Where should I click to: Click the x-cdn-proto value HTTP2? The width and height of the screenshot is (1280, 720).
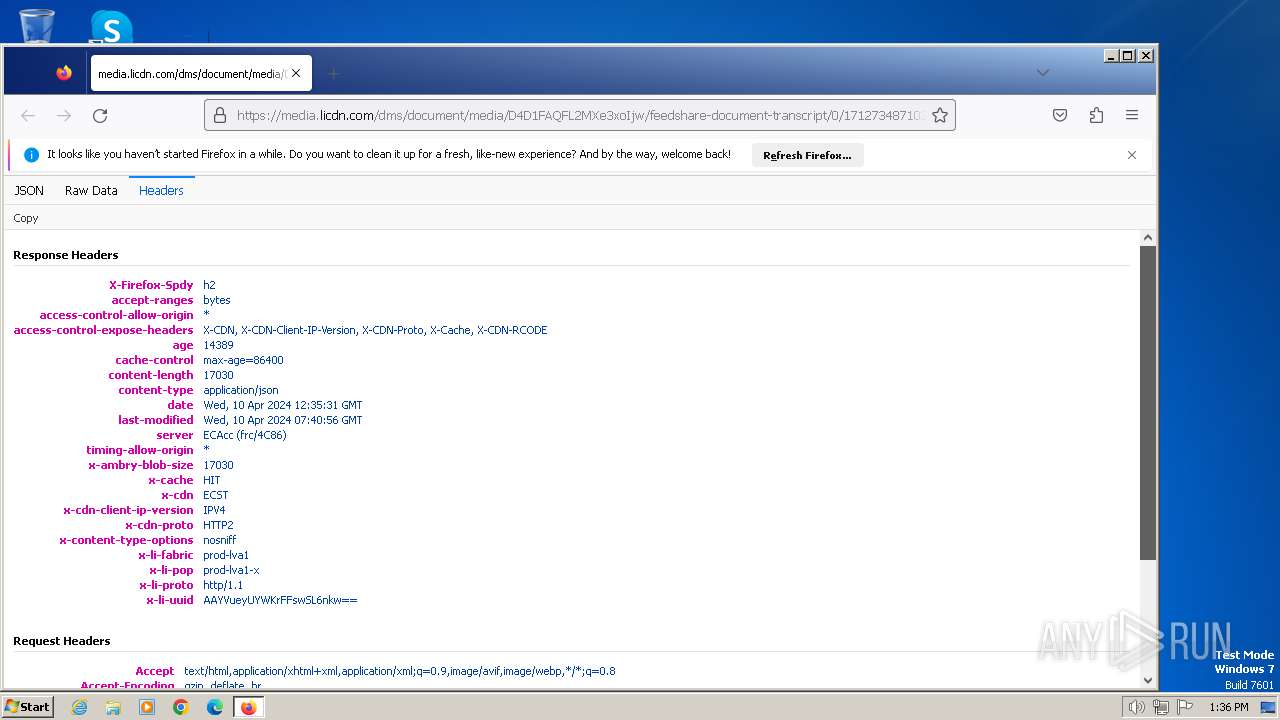pyautogui.click(x=218, y=525)
